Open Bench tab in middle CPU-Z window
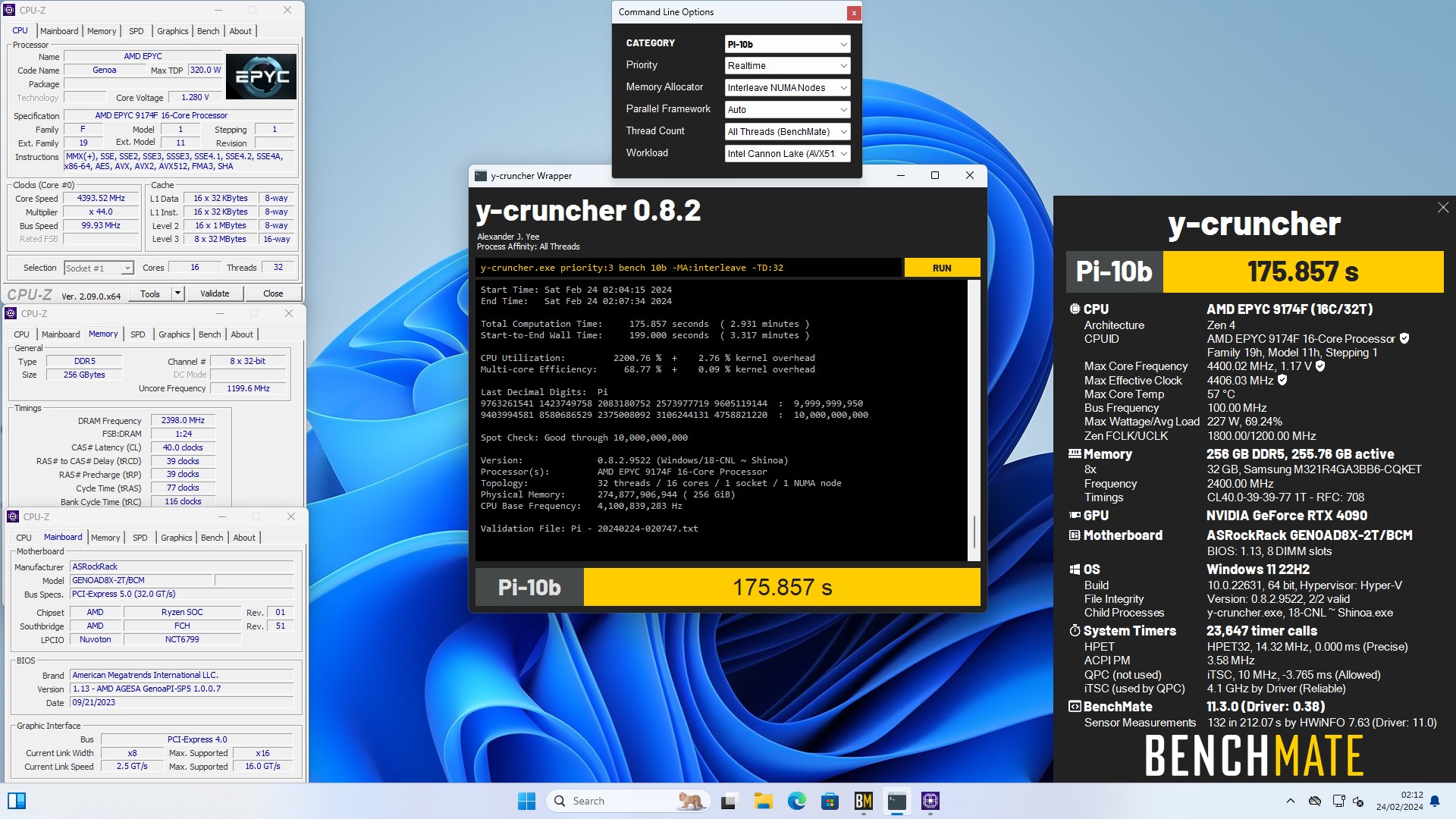The image size is (1456, 819). pos(210,334)
